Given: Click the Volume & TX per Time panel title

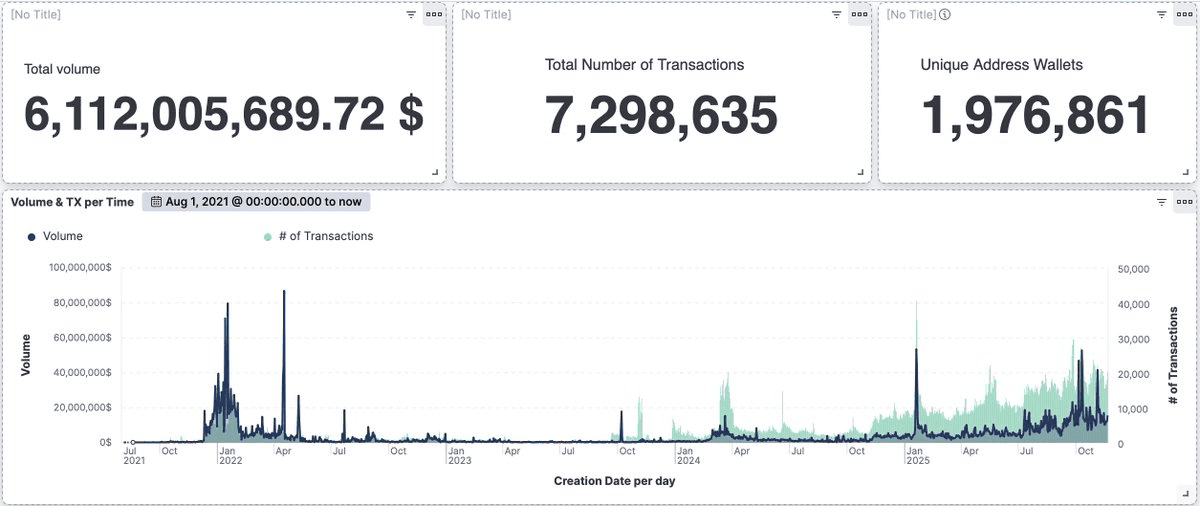Looking at the screenshot, I should (72, 202).
